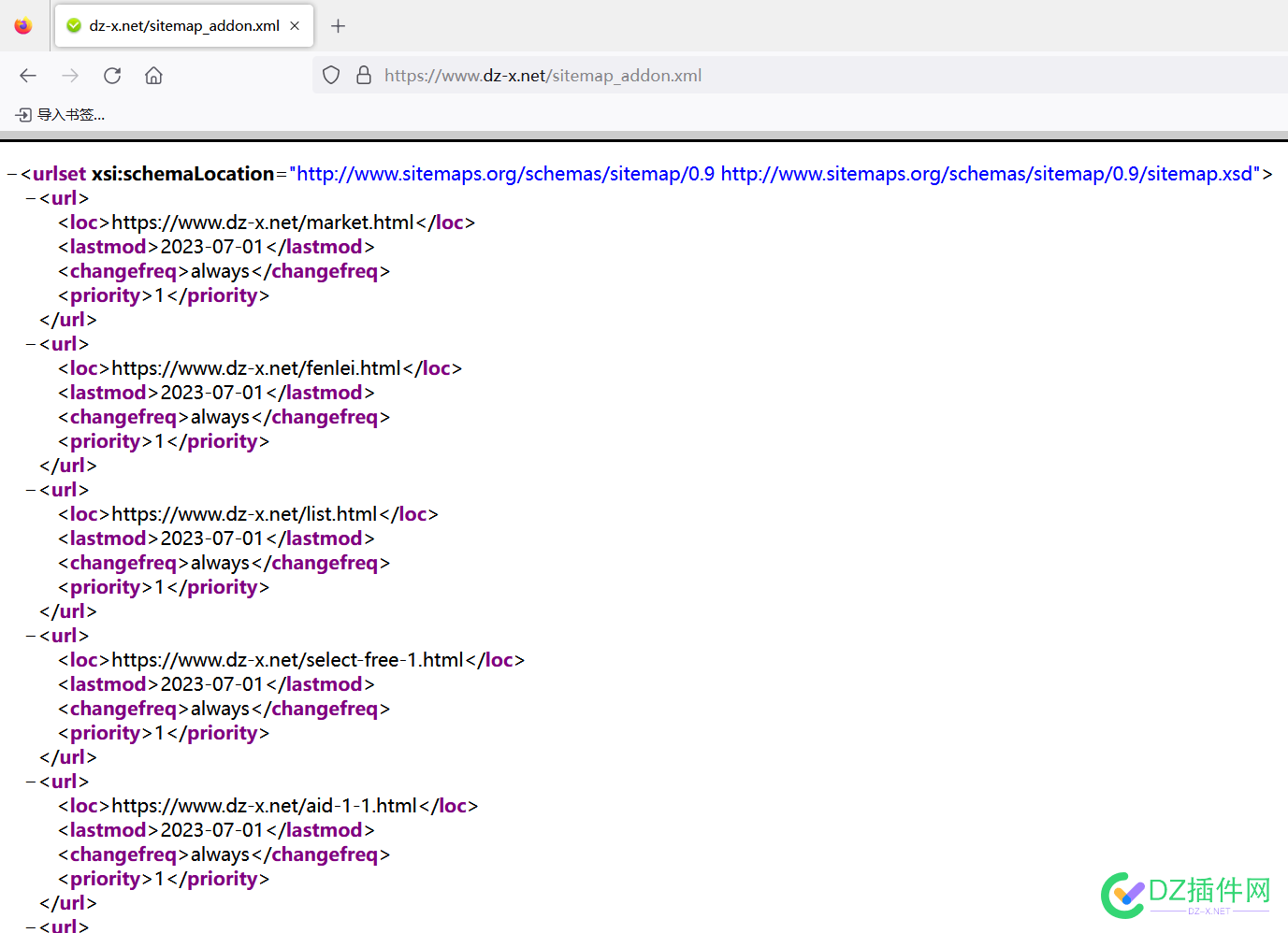Screen dimensions: 1288x933
Task: Select the dz-x.net/sitemap_addon.xml tab
Action: [x=184, y=26]
